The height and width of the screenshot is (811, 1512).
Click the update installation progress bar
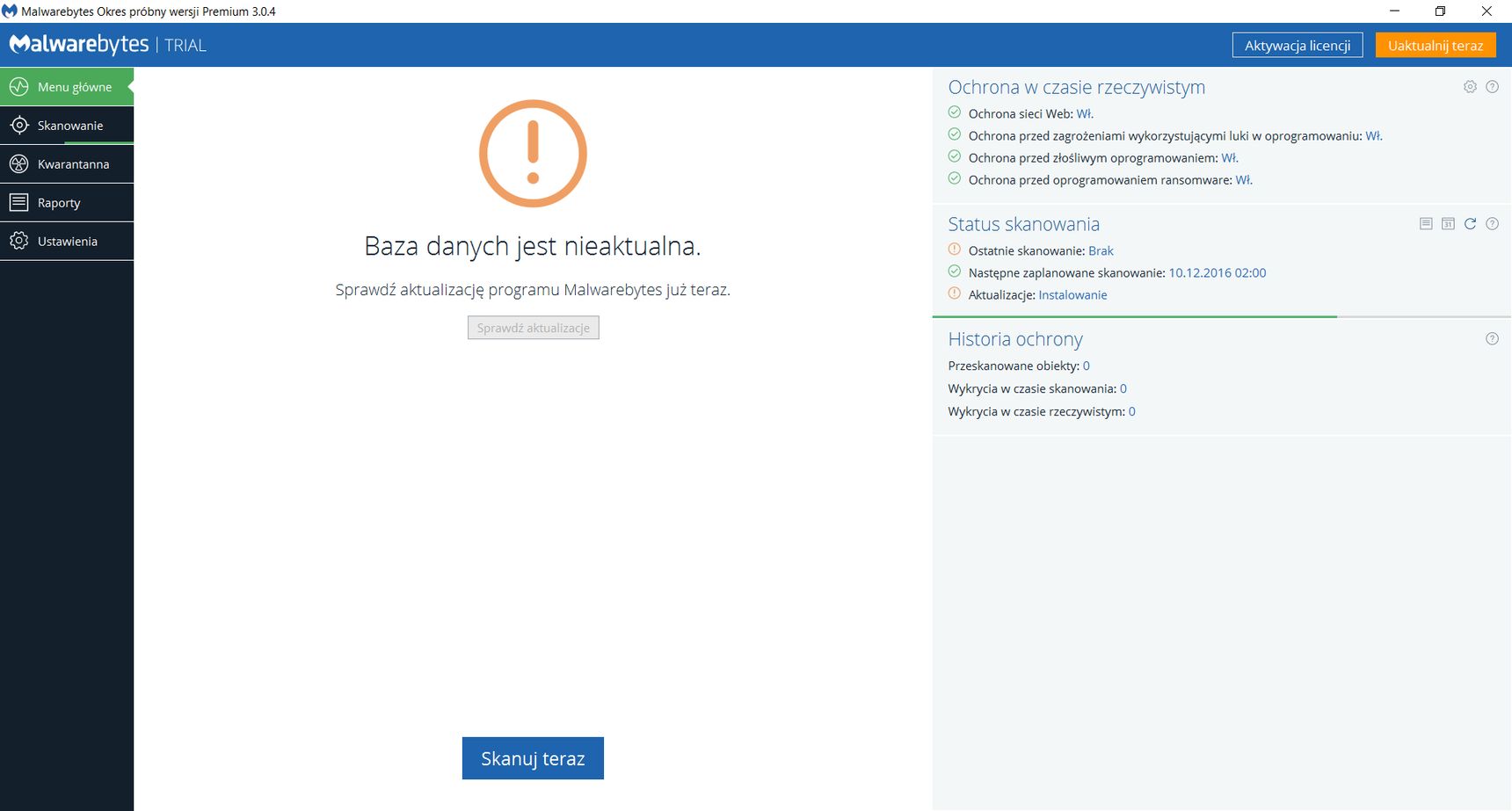click(1222, 316)
